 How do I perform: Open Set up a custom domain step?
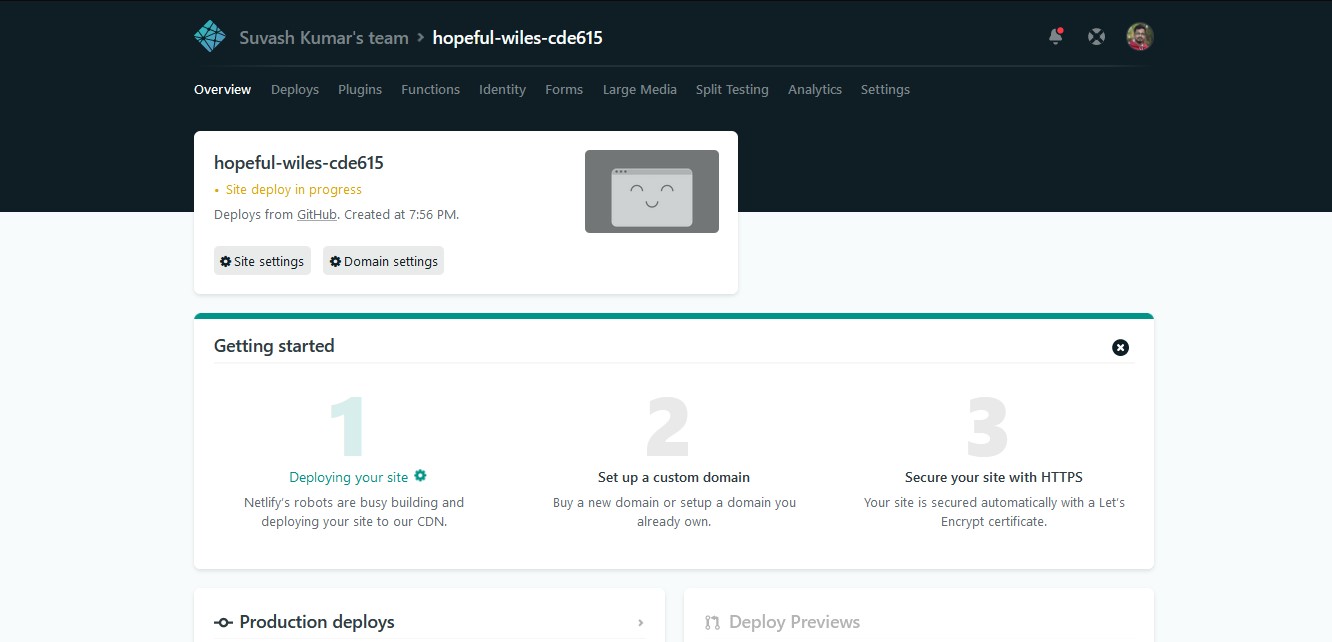[x=674, y=477]
